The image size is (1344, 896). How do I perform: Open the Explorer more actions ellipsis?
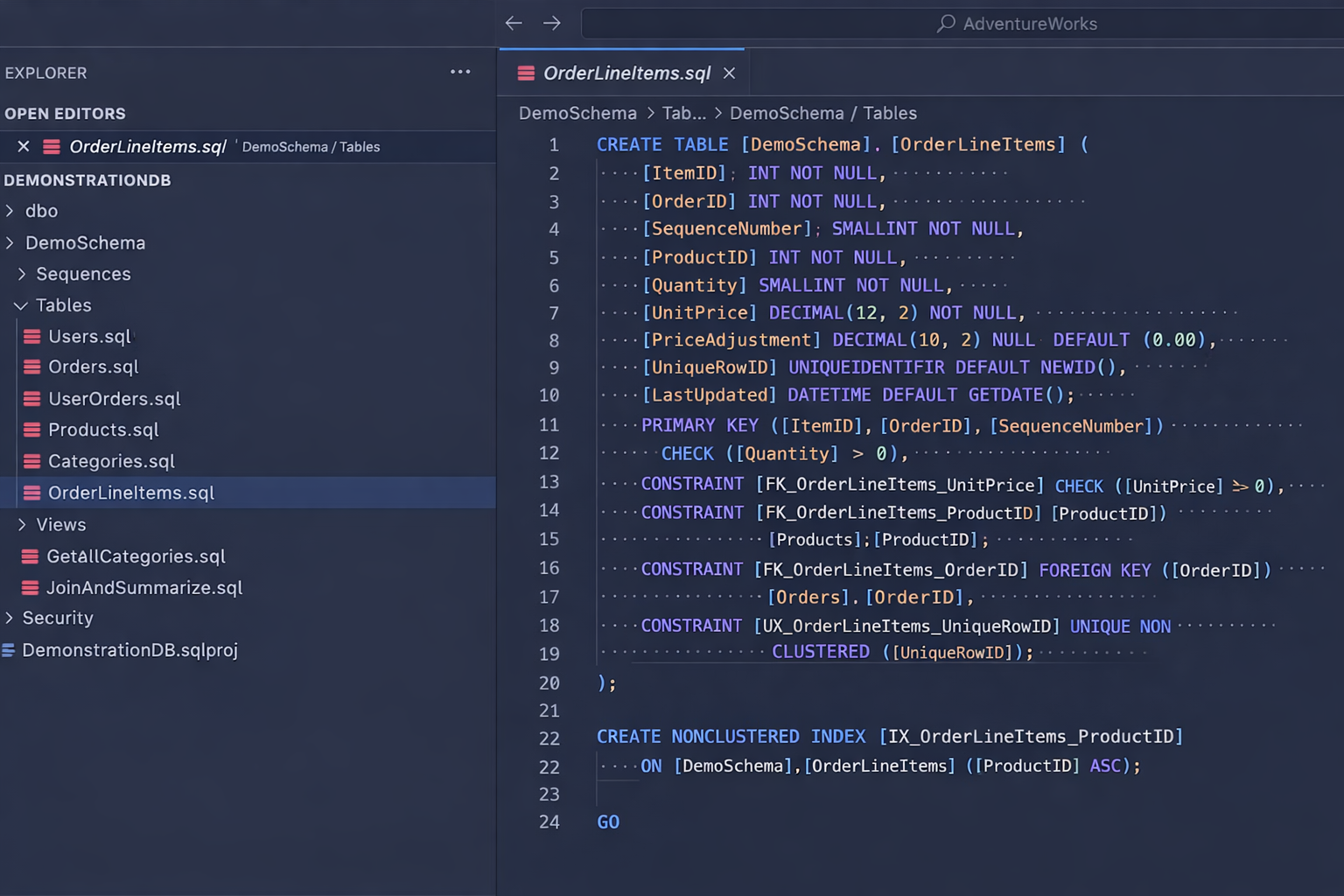460,73
